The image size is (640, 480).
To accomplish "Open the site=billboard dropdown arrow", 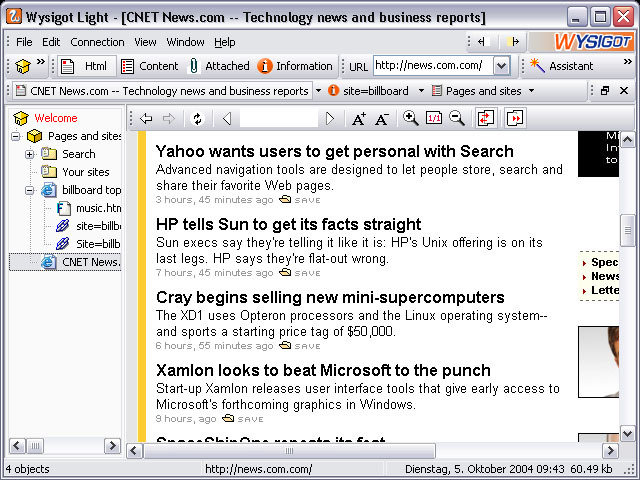I will click(x=421, y=91).
